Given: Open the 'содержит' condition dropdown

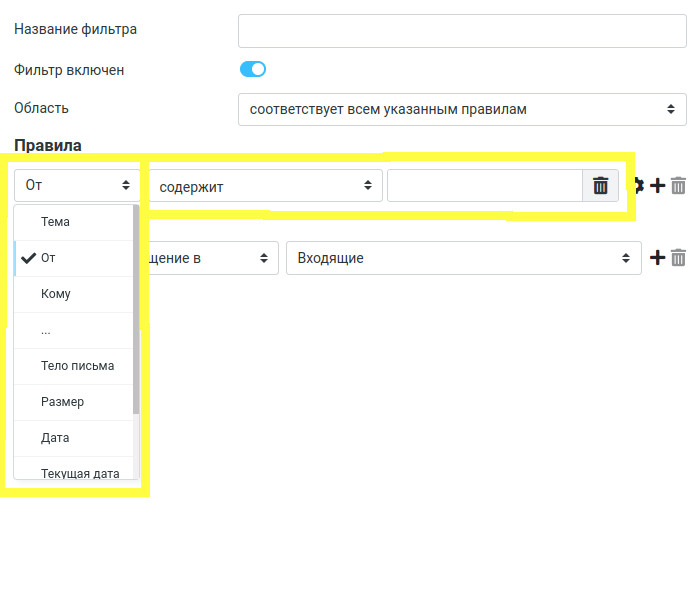Looking at the screenshot, I should (266, 186).
